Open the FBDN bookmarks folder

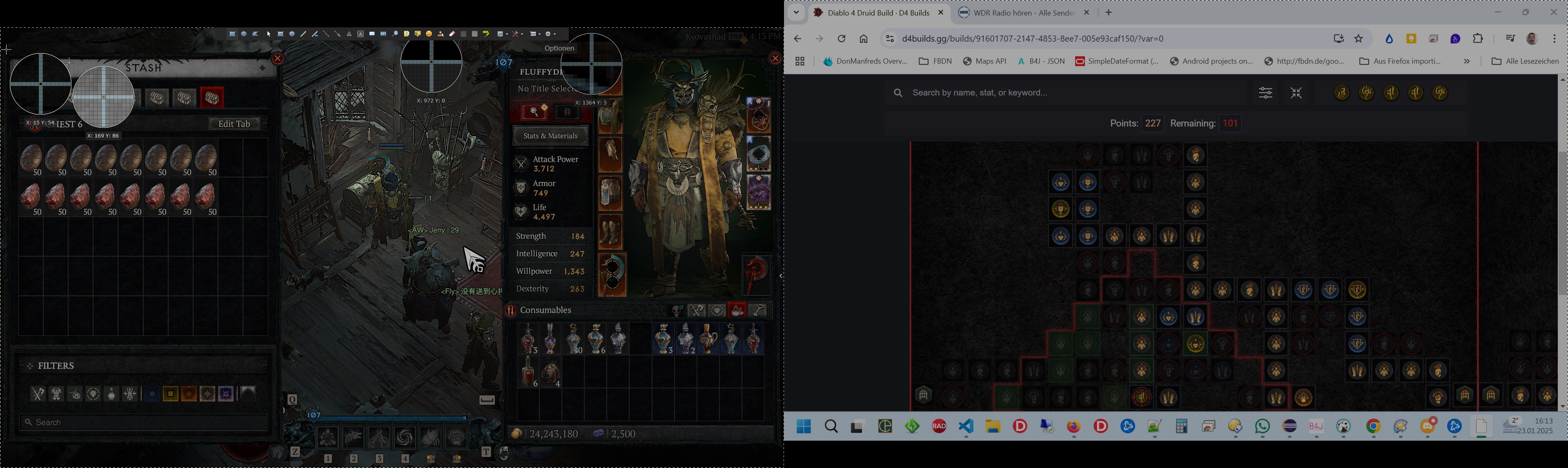(935, 62)
